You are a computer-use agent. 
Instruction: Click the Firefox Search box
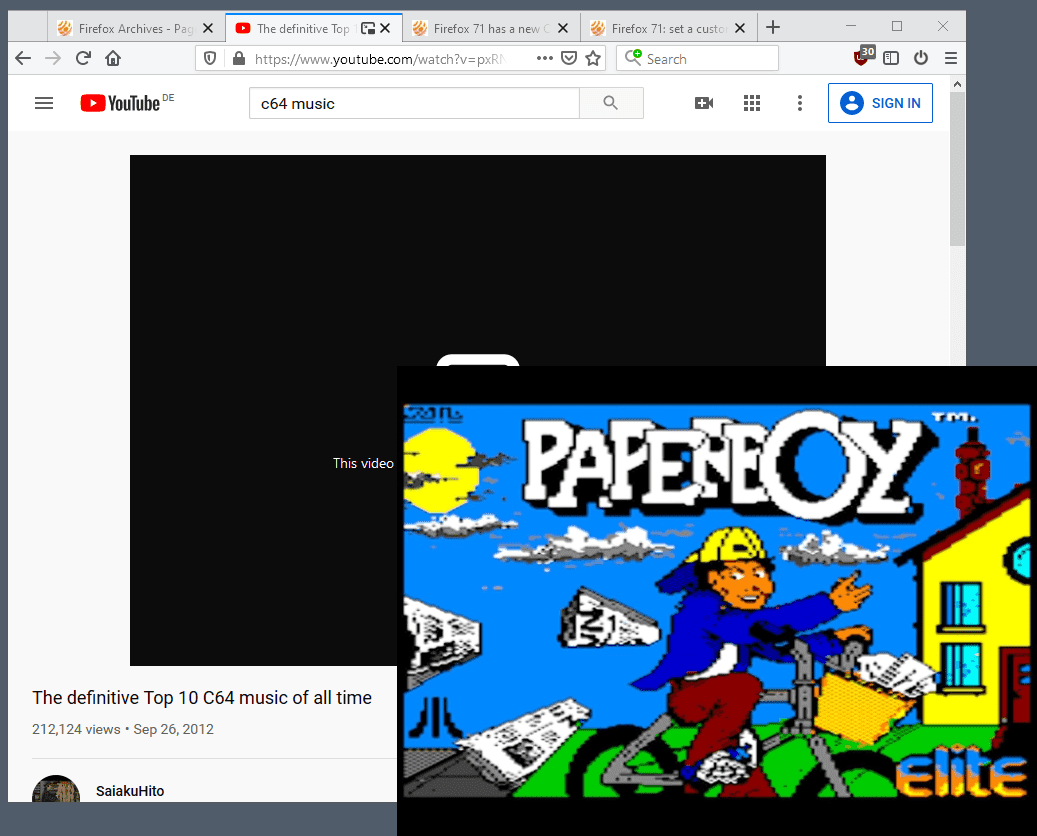pyautogui.click(x=697, y=58)
